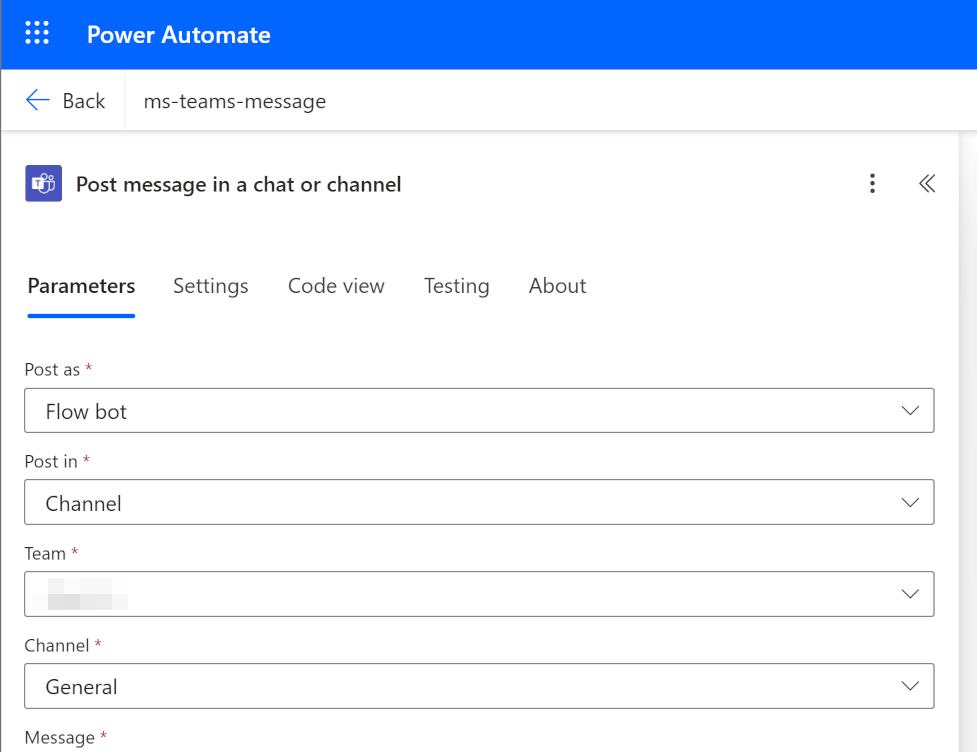Open the app launcher waffle icon

[x=37, y=33]
